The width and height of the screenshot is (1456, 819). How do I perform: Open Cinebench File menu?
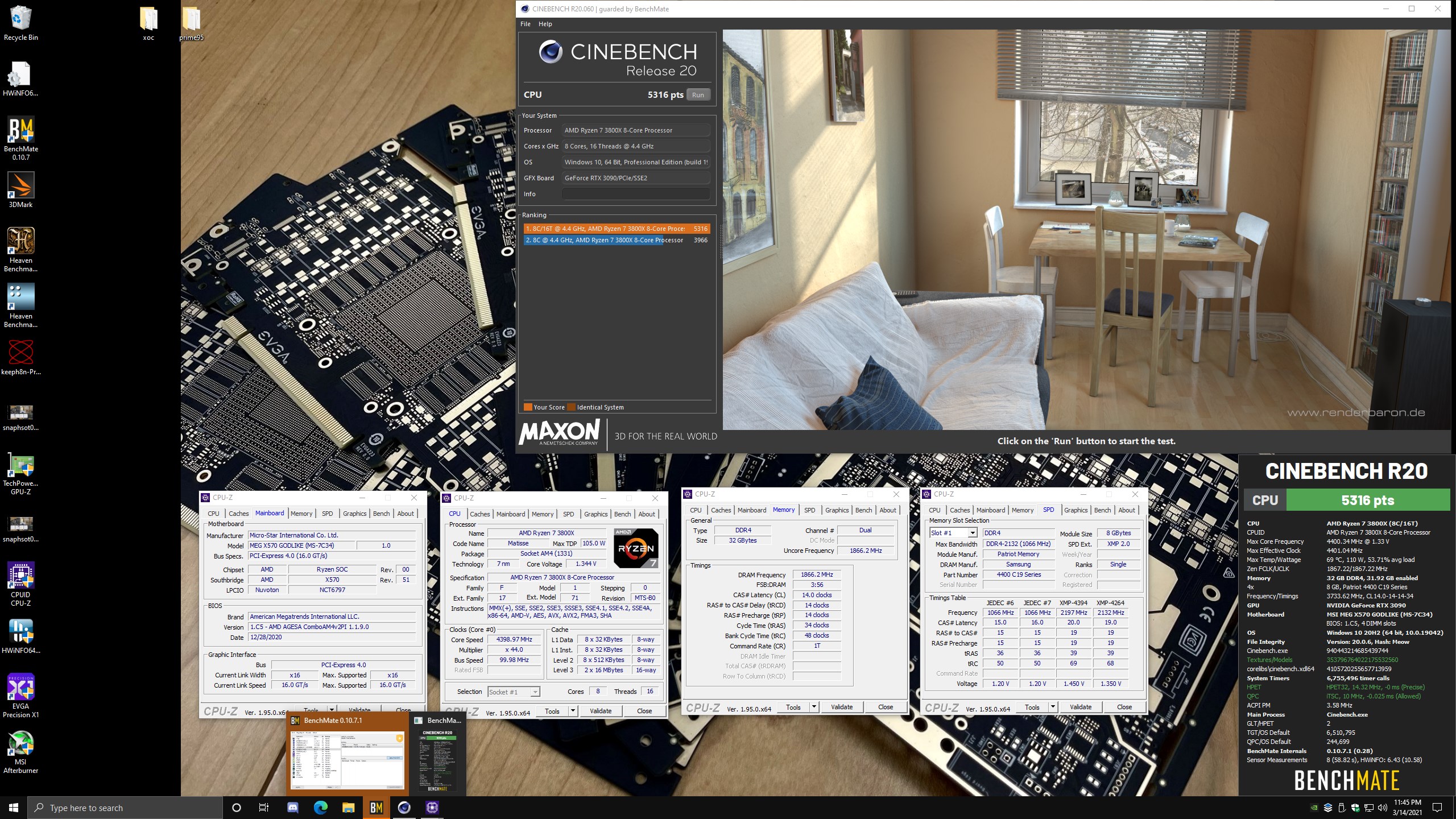point(525,24)
